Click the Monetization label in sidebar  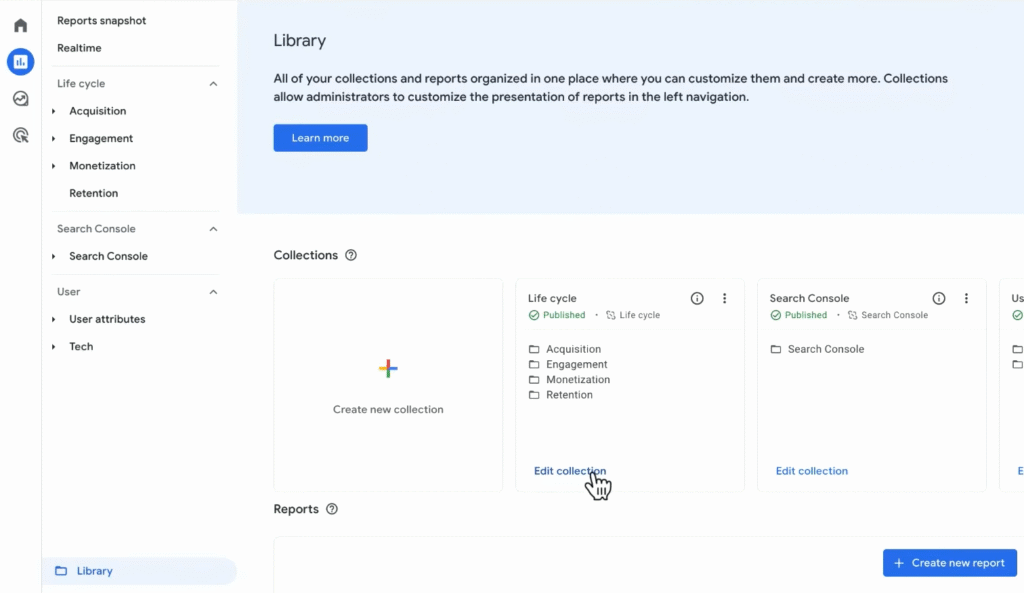[103, 166]
